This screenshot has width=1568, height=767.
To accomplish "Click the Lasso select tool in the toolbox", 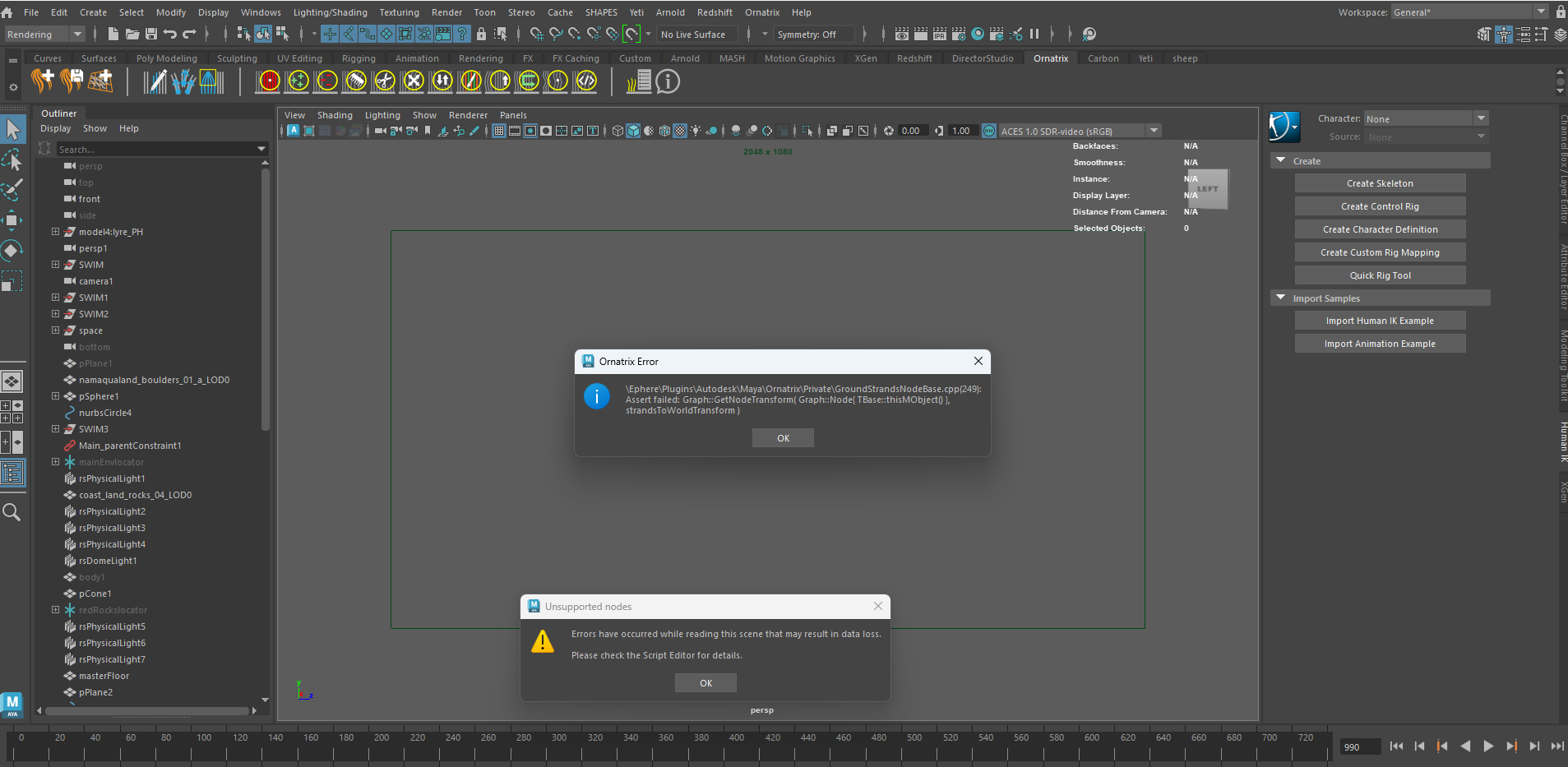I will [12, 159].
